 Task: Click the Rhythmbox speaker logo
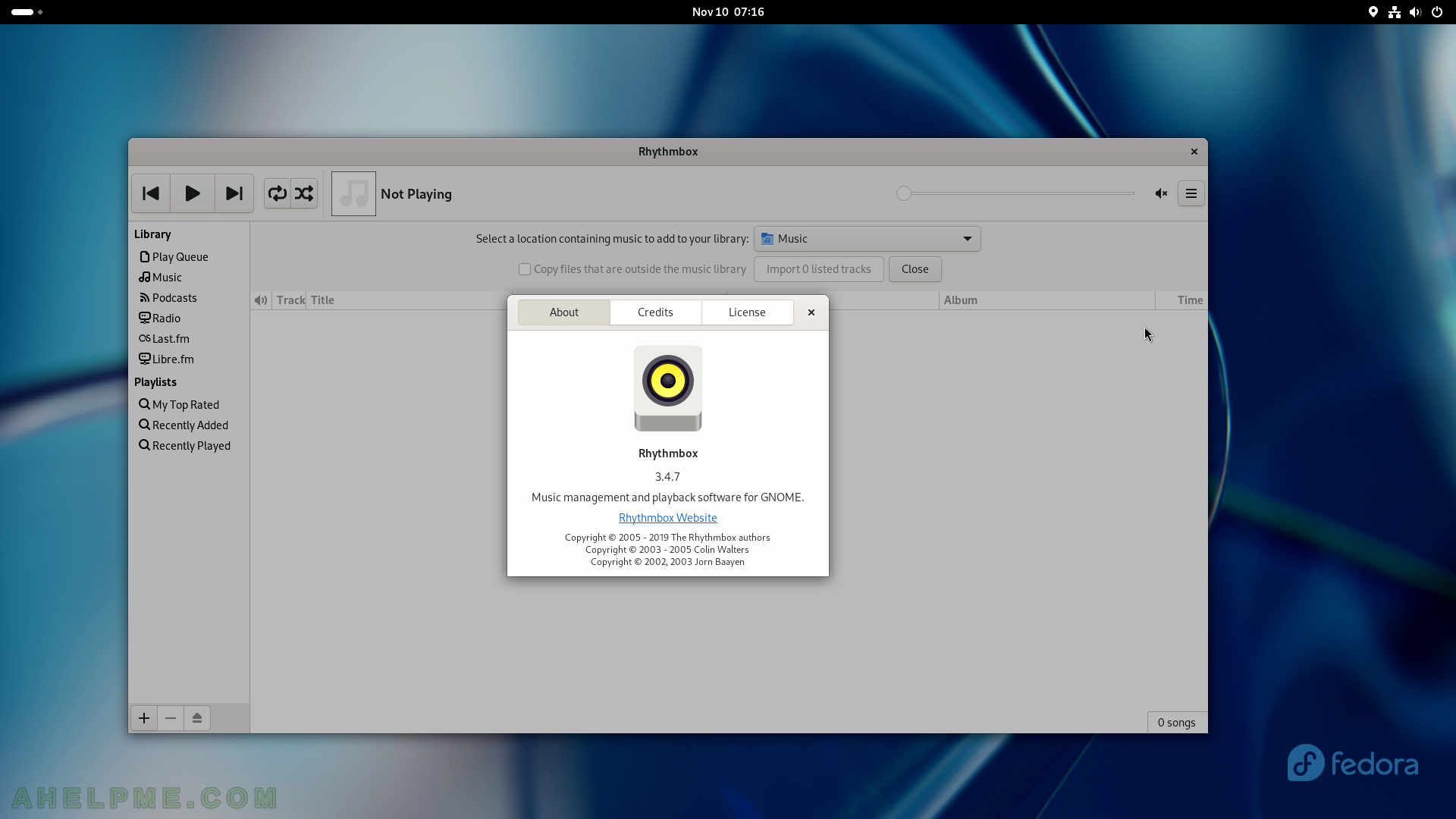[x=668, y=388]
